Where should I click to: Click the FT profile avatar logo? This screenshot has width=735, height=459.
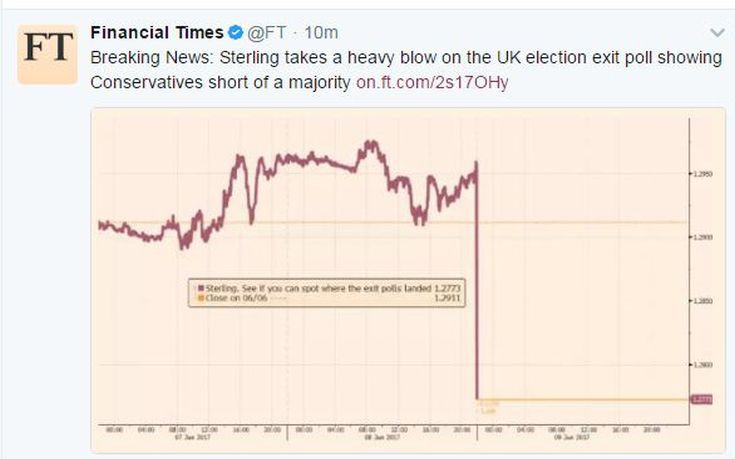47,51
